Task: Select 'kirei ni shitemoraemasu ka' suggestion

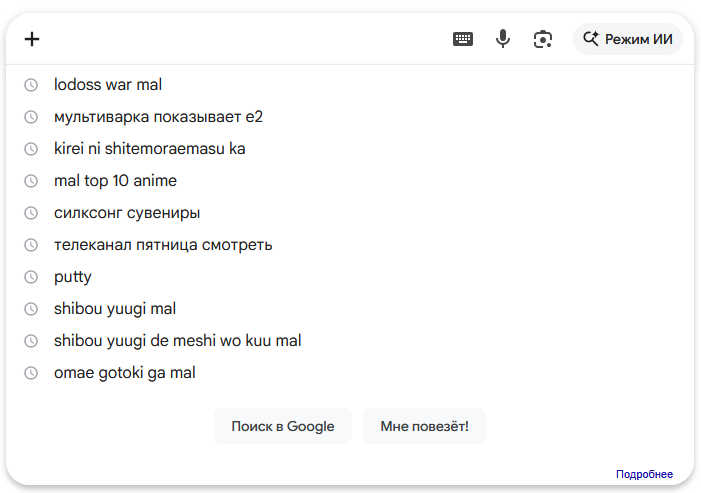Action: (149, 149)
